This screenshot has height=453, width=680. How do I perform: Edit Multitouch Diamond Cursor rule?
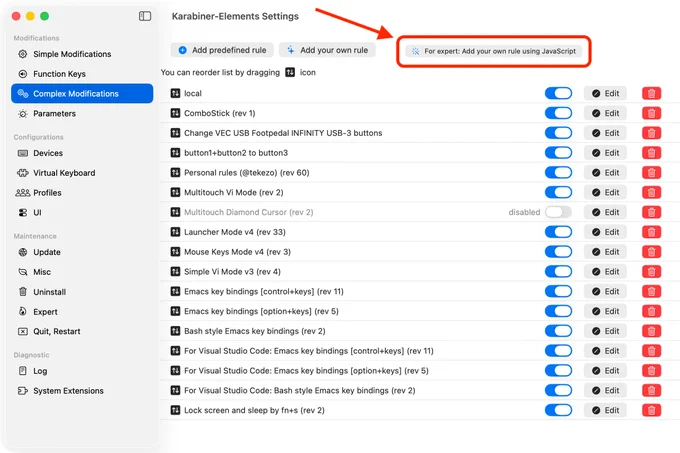click(x=605, y=212)
